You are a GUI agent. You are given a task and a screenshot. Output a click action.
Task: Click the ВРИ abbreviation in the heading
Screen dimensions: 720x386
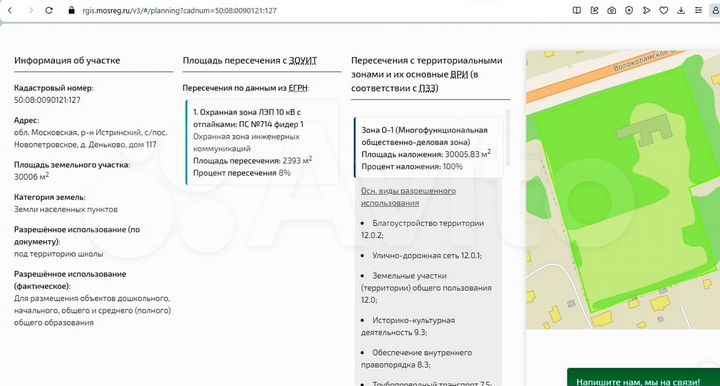459,74
